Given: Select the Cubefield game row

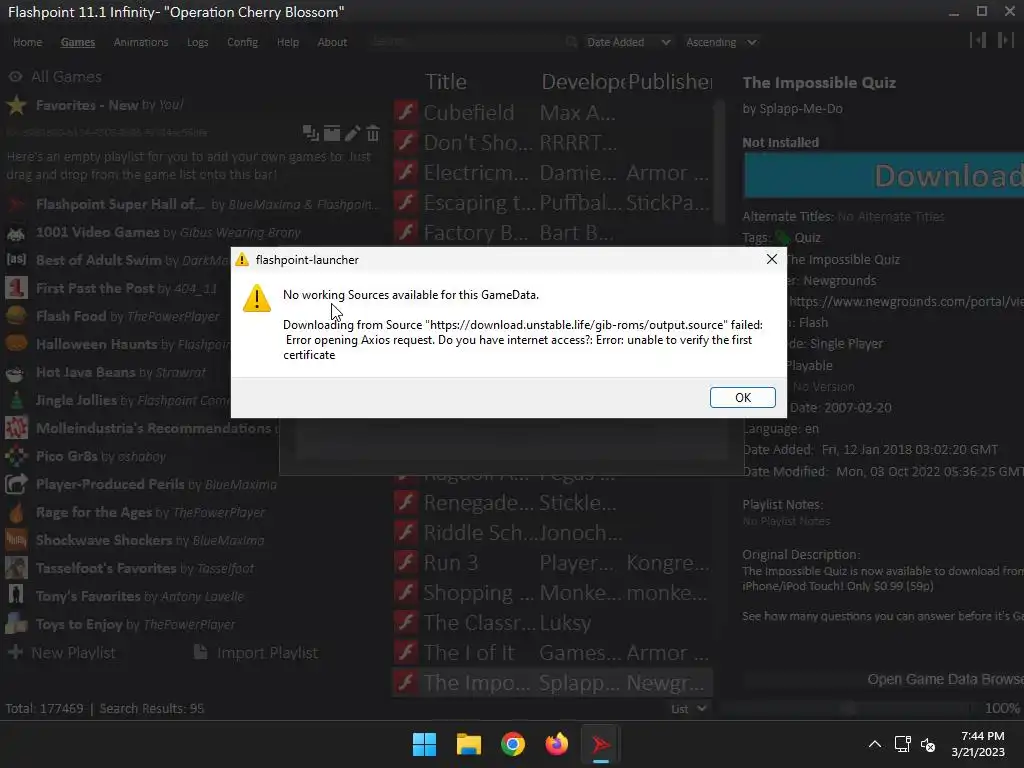Looking at the screenshot, I should (552, 112).
